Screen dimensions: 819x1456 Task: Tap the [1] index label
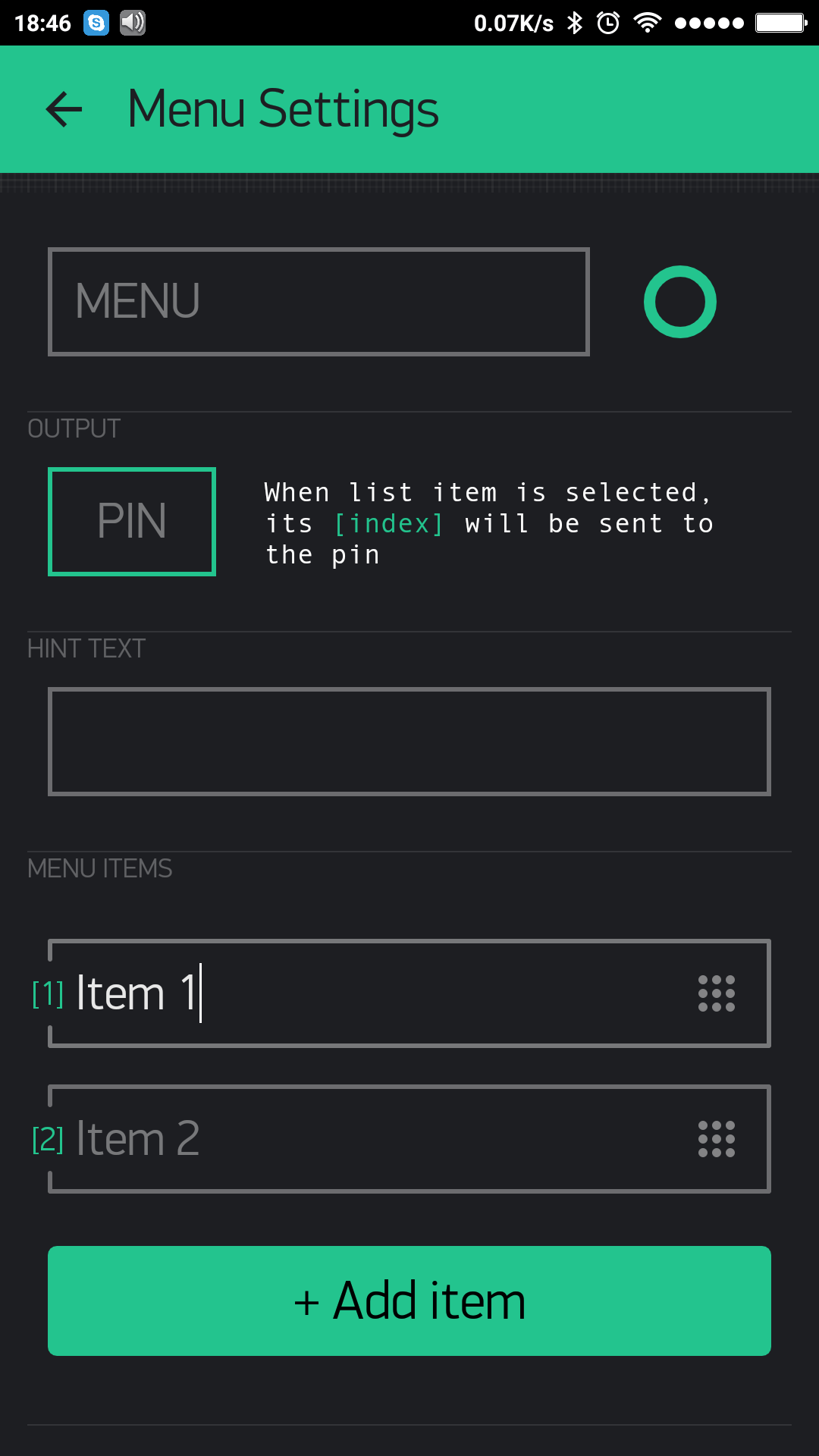pyautogui.click(x=48, y=993)
